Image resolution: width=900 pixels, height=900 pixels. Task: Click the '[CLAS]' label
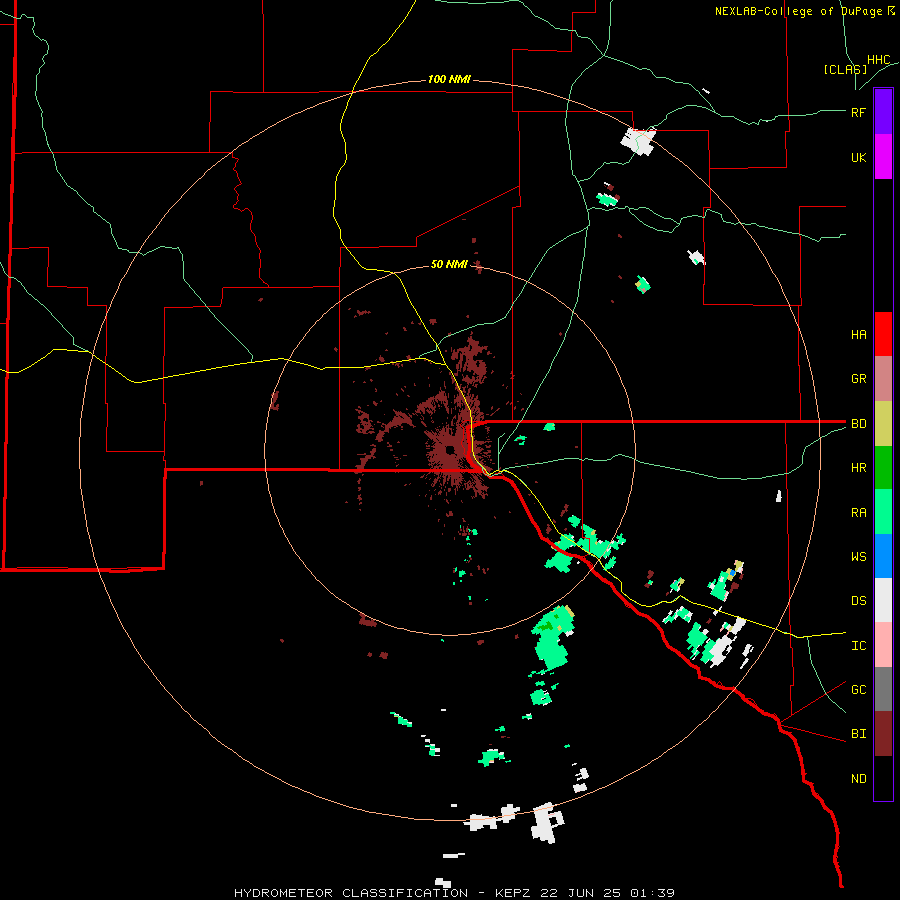(845, 69)
